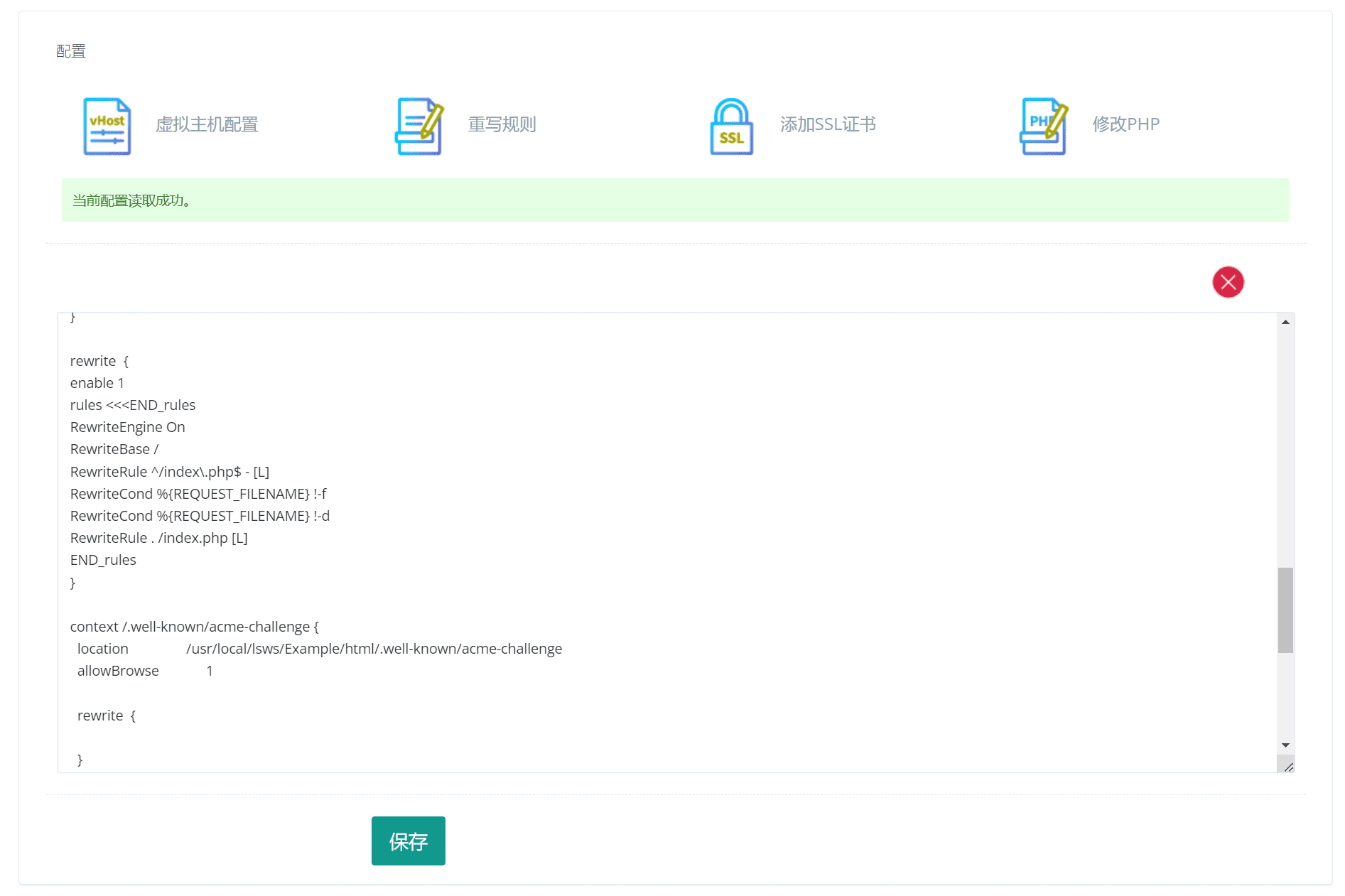Viewport: 1345px width, 896px height.
Task: Click the 虚拟主机配置 label
Action: tap(207, 125)
